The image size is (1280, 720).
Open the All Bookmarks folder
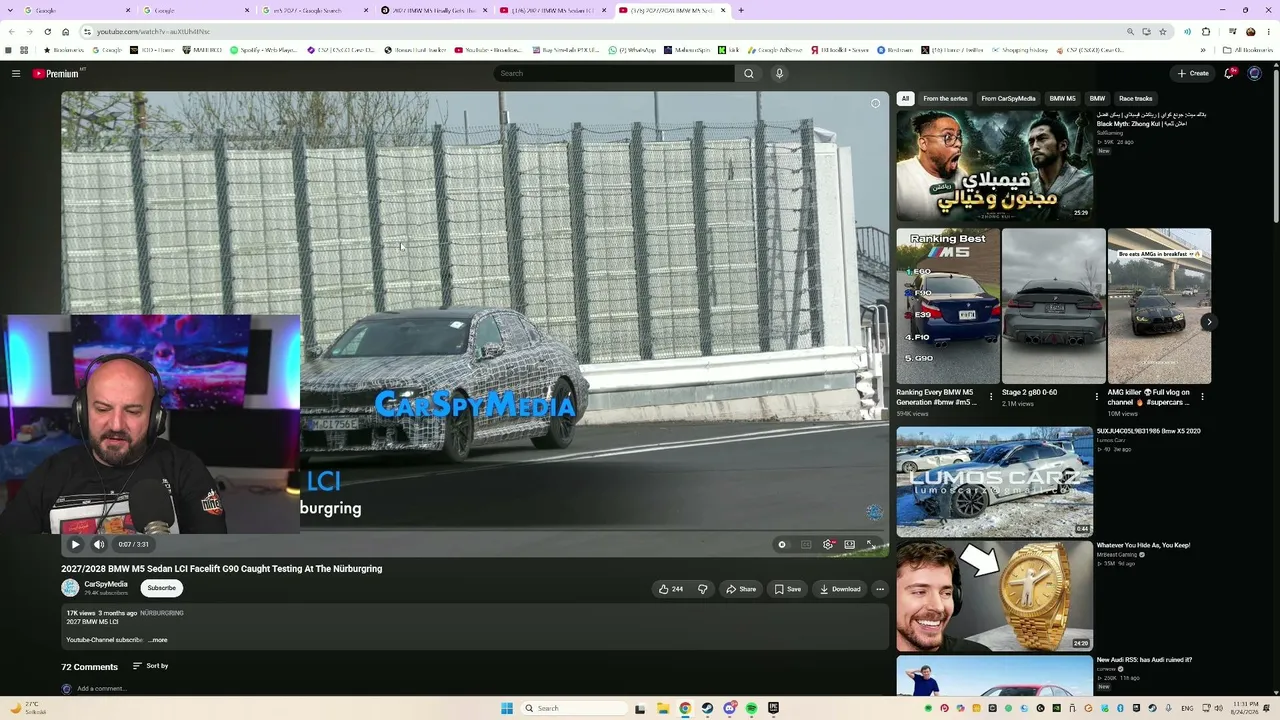(1248, 50)
